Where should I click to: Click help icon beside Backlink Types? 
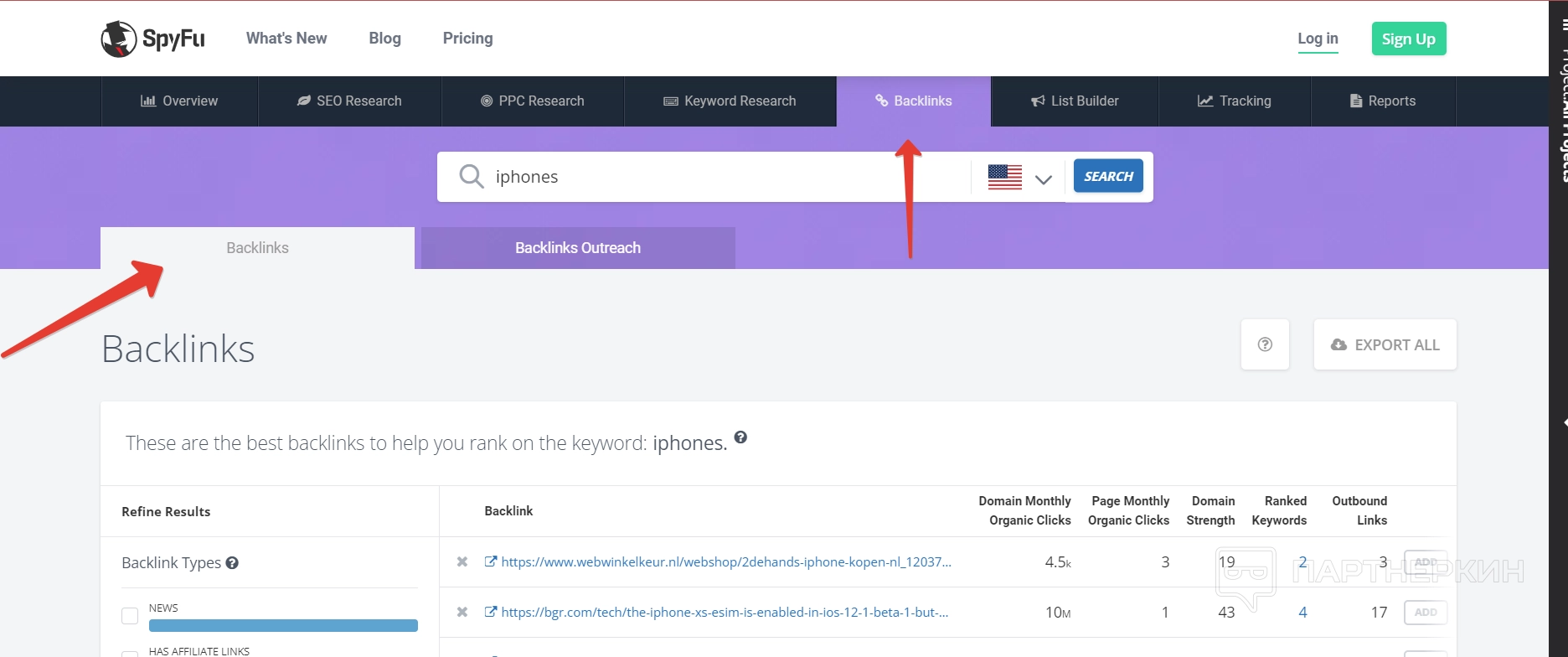click(x=232, y=563)
